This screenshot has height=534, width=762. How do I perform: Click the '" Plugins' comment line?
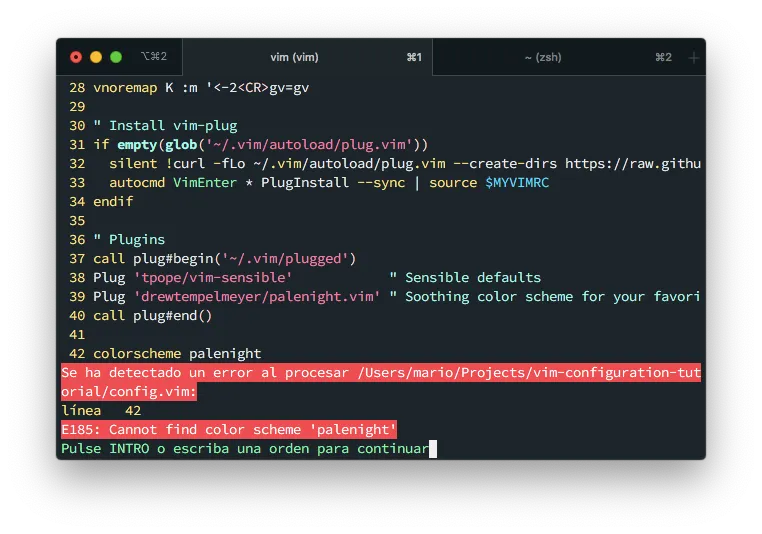(129, 240)
